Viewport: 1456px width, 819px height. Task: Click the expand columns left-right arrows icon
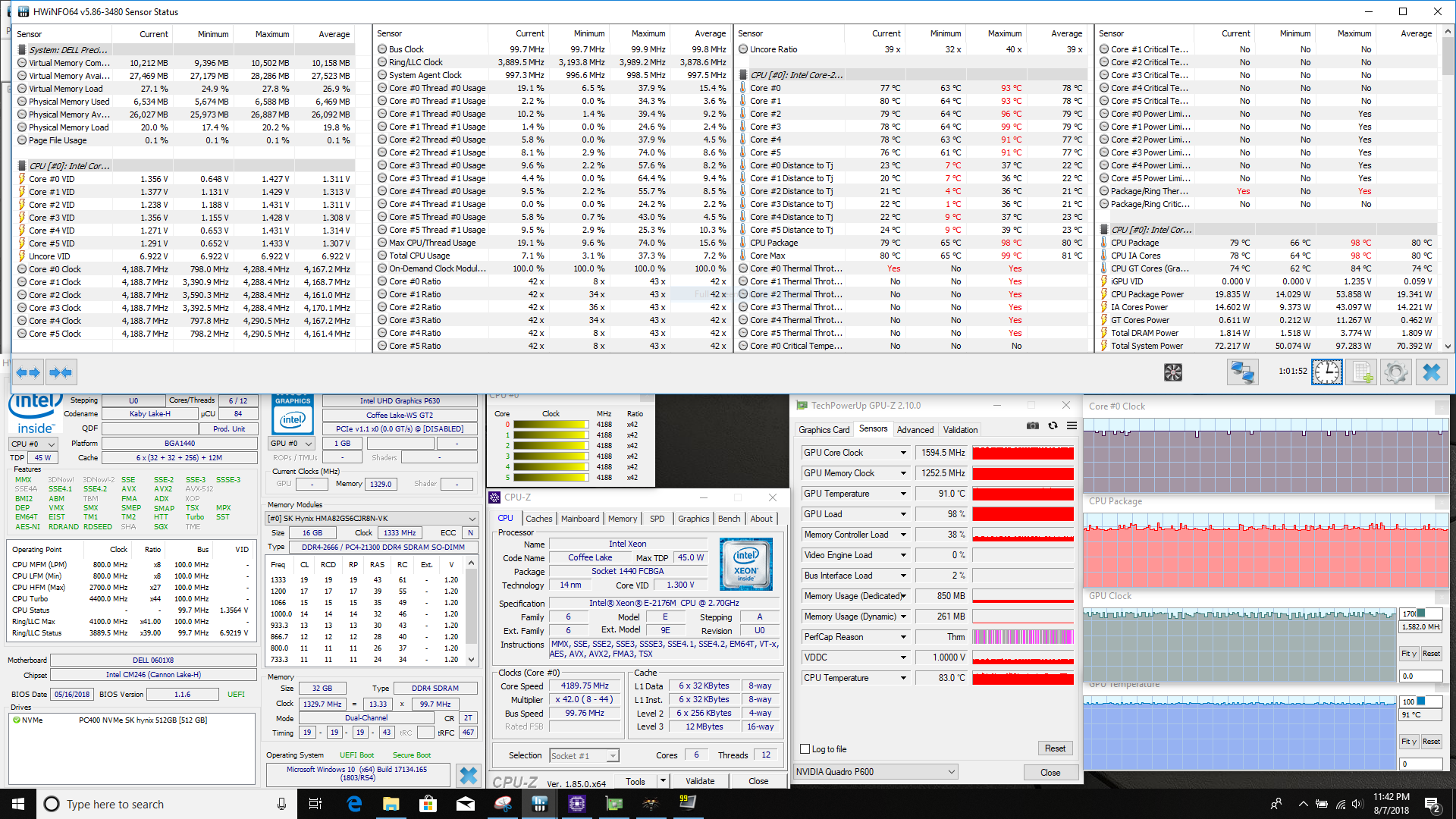click(28, 372)
